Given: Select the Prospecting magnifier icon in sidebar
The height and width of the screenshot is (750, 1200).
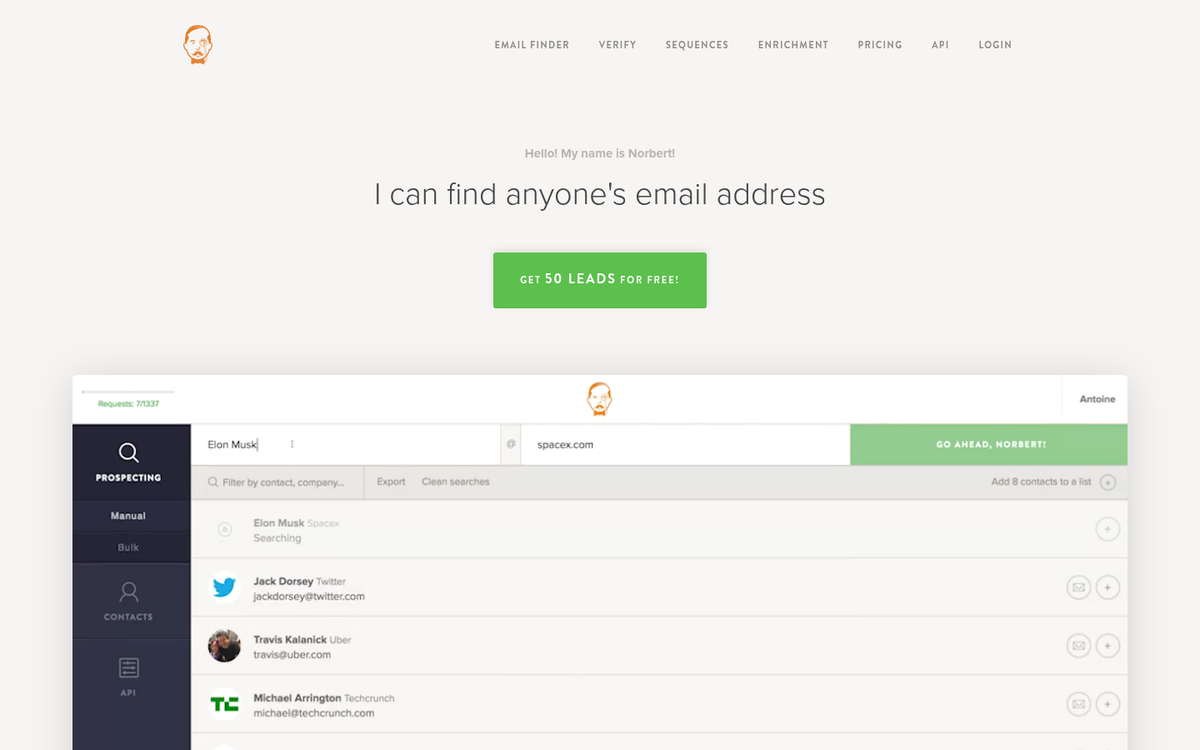Looking at the screenshot, I should [130, 452].
